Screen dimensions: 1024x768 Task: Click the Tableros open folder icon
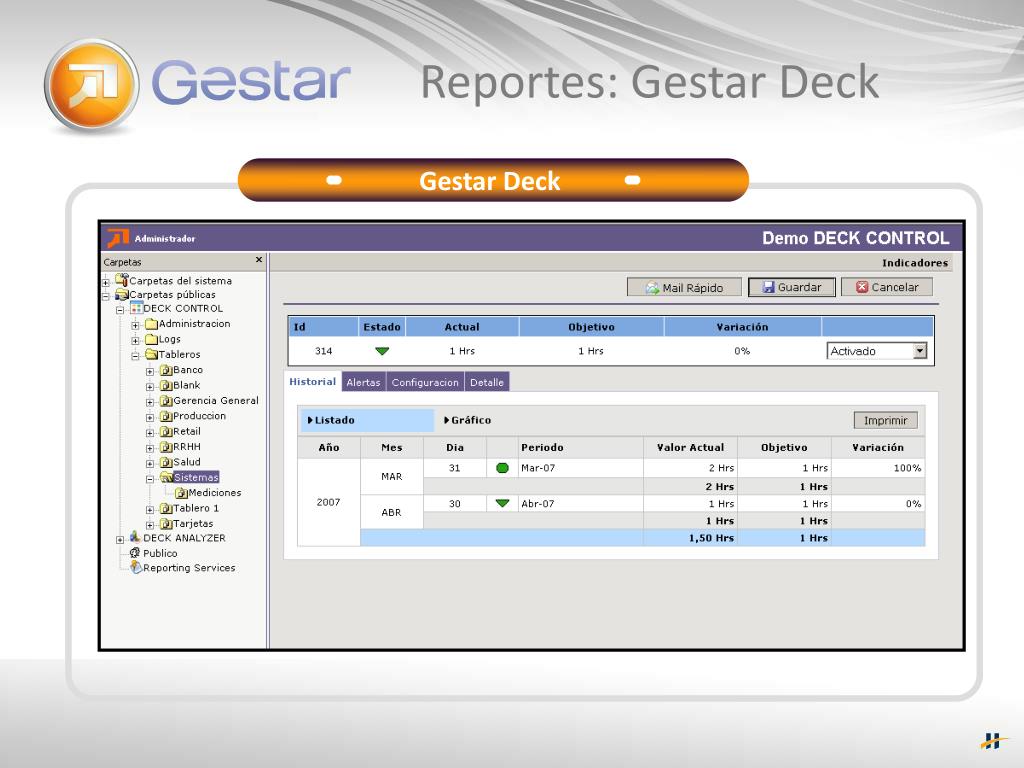152,355
